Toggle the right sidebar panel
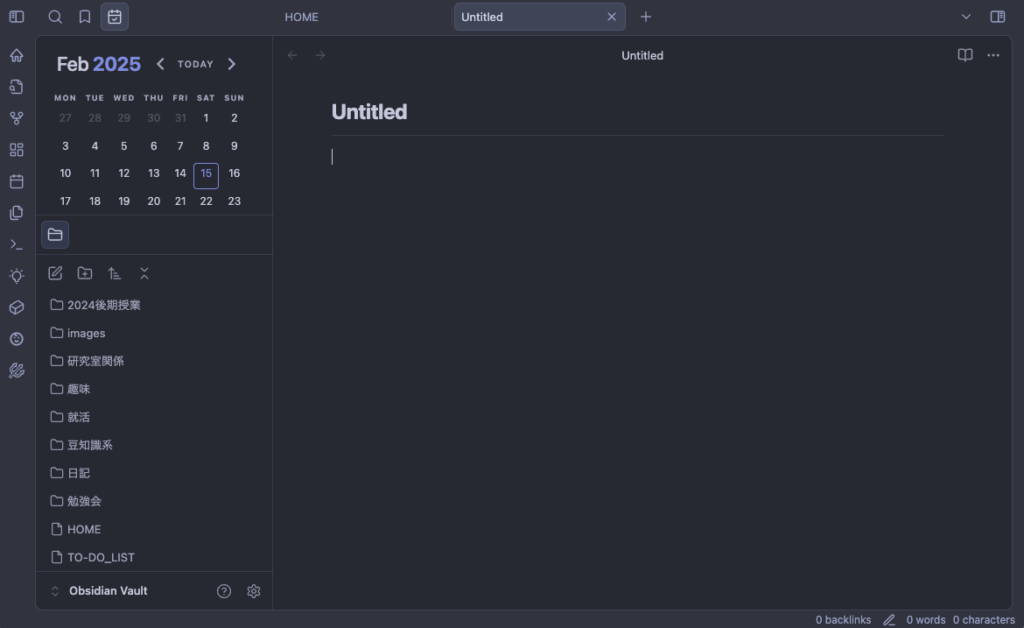Image resolution: width=1024 pixels, height=628 pixels. pyautogui.click(x=997, y=17)
